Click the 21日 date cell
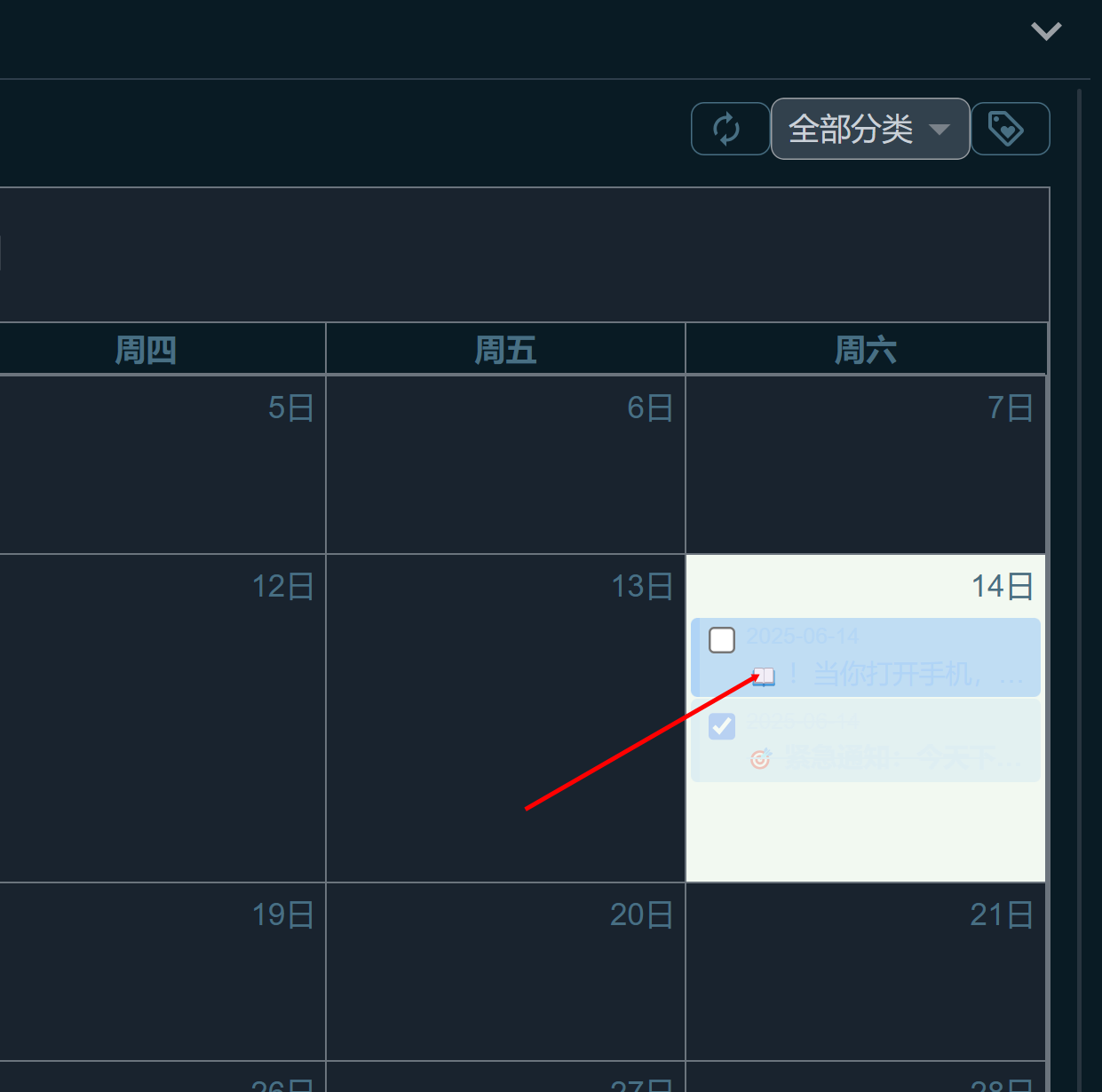The width and height of the screenshot is (1102, 1092). coord(866,971)
